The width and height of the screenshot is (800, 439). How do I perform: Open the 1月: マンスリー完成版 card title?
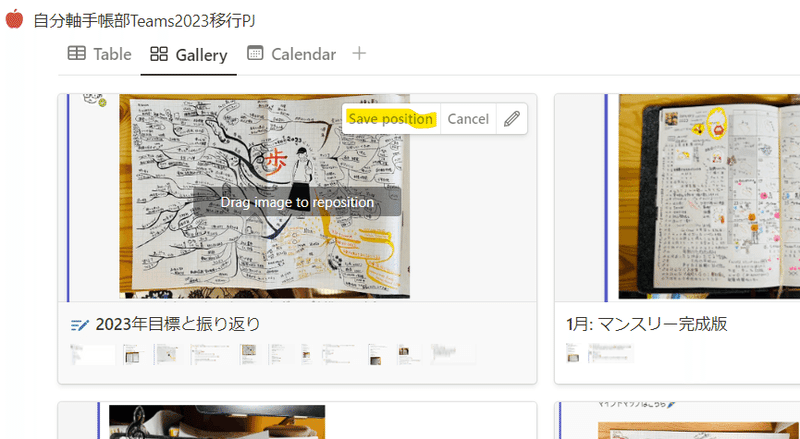[x=646, y=324]
